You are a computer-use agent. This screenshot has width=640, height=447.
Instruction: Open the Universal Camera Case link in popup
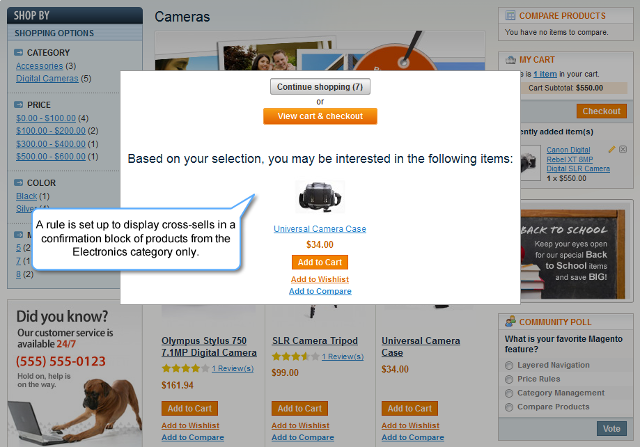(x=320, y=229)
